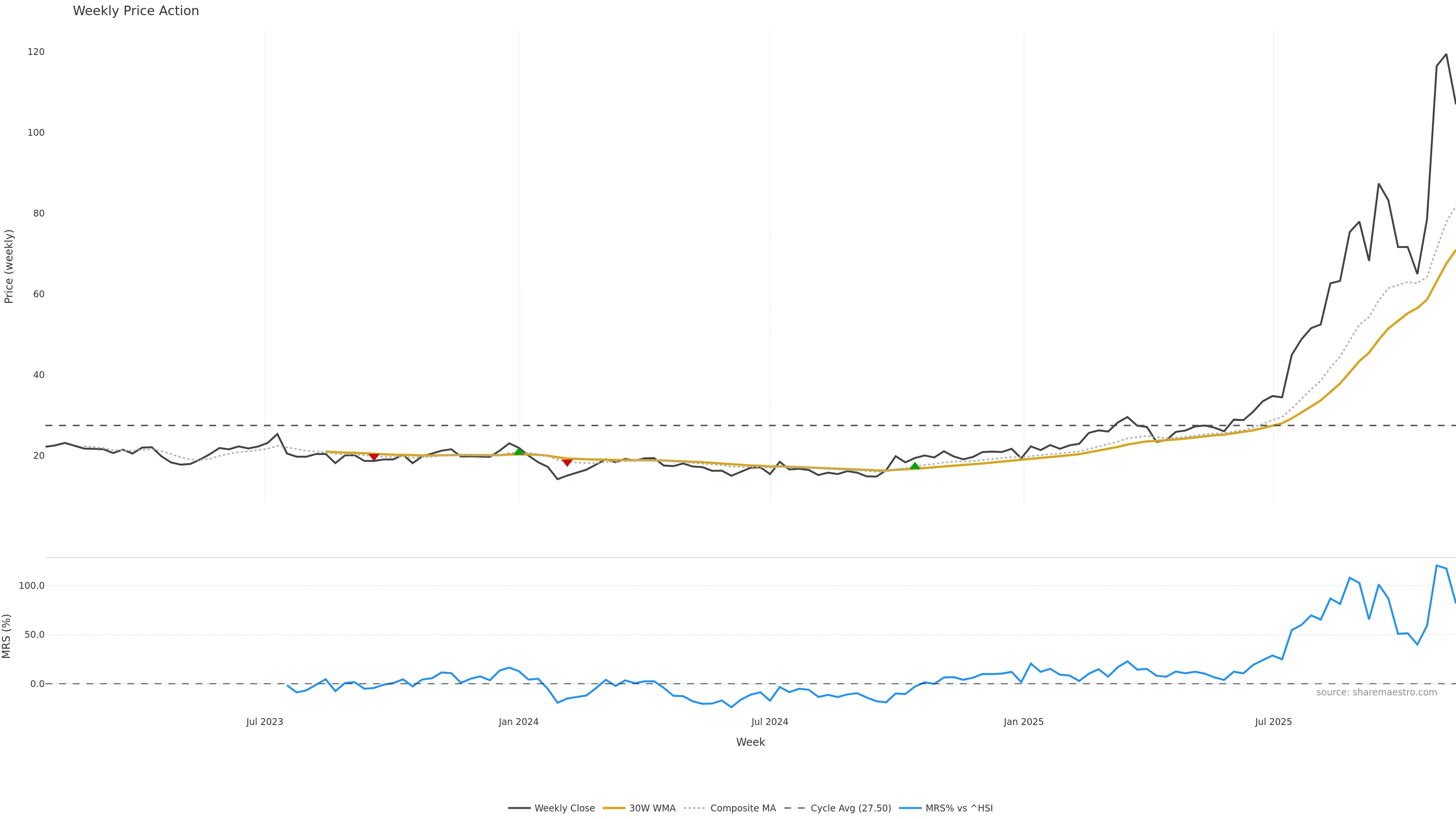1456x819 pixels.
Task: Hide the MRS% vs ^HSI legend series
Action: tap(959, 808)
